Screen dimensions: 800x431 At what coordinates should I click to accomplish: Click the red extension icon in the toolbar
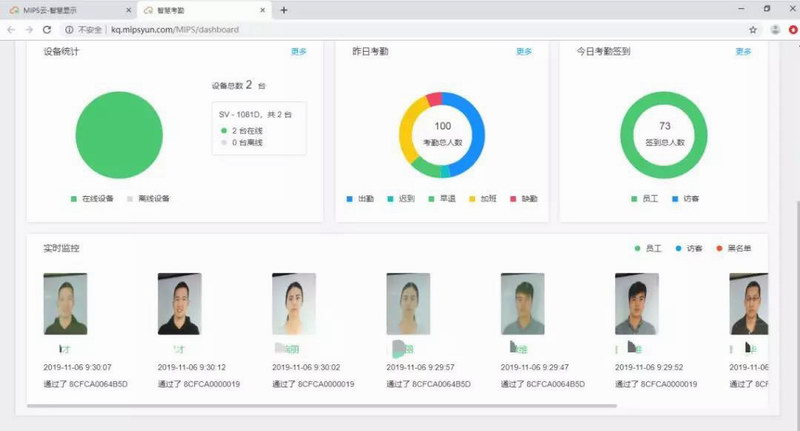coord(792,30)
